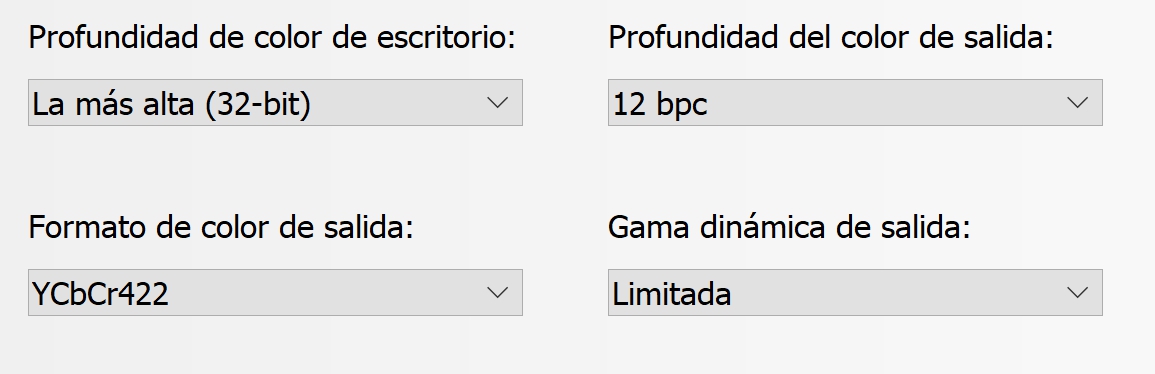Select the Limitada value text
The image size is (1155, 374).
[x=672, y=294]
